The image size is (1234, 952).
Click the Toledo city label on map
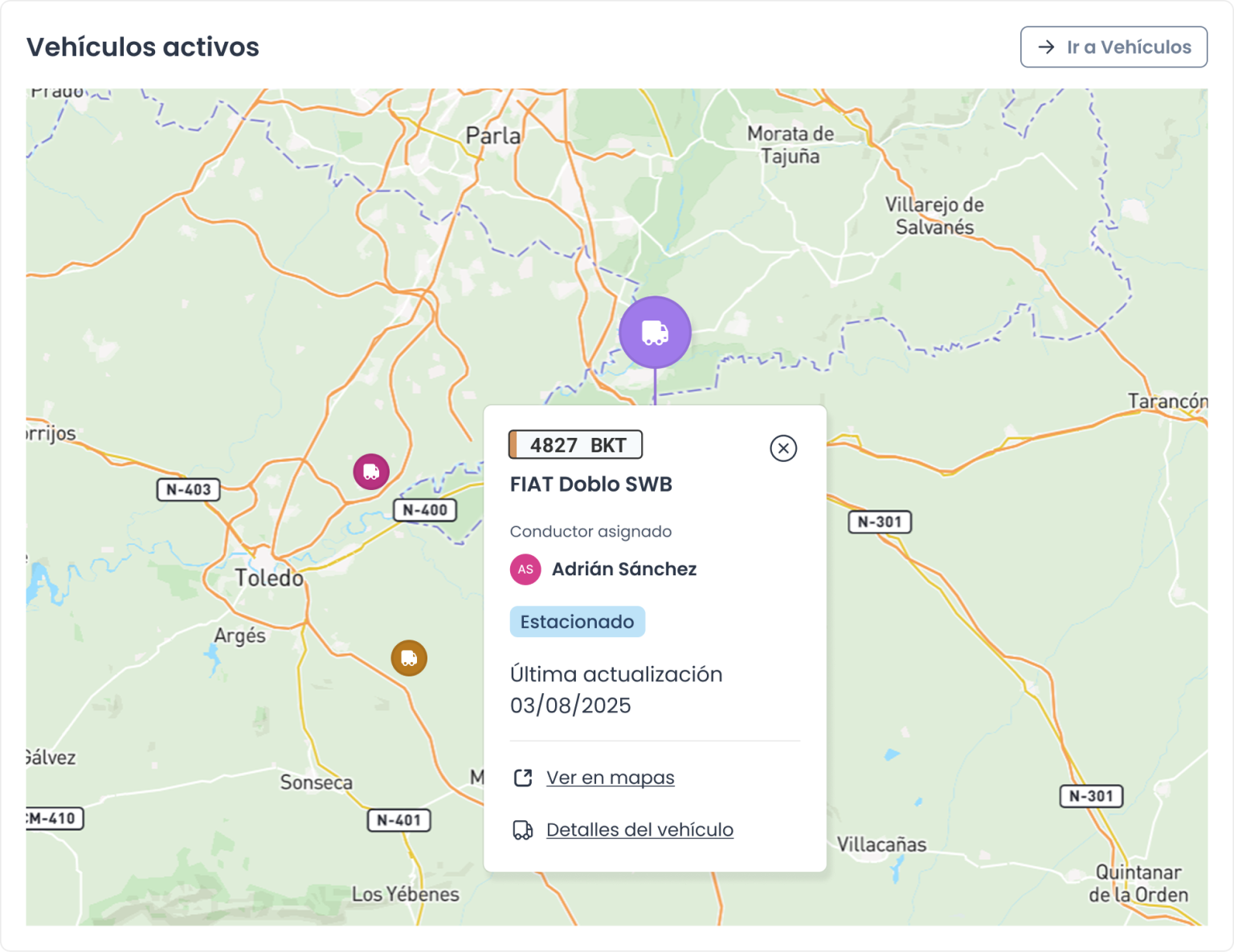(x=269, y=578)
